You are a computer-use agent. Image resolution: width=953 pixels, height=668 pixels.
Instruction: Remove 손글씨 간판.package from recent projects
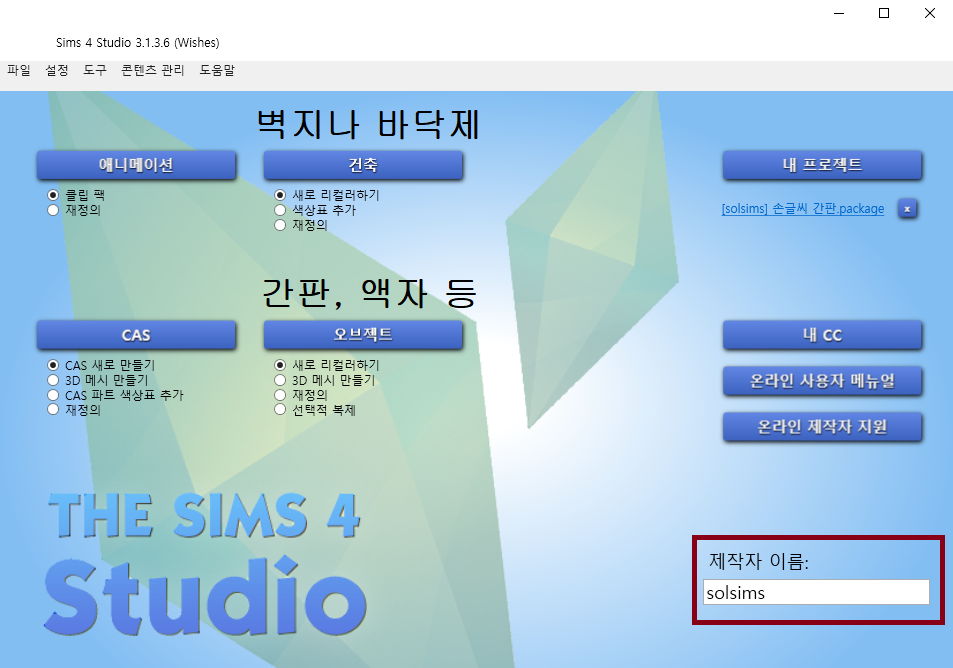tap(907, 209)
